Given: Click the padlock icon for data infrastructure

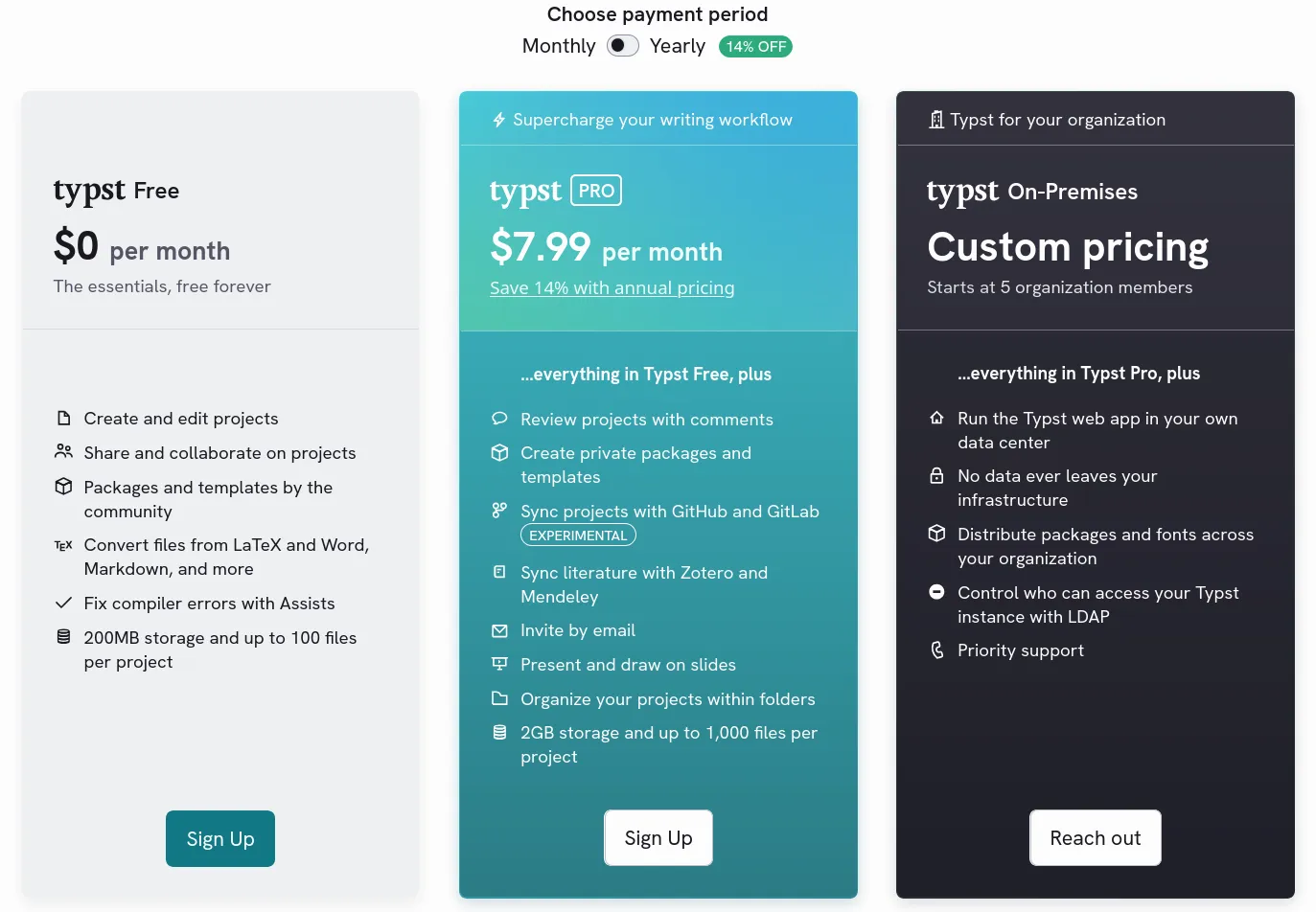Looking at the screenshot, I should [x=936, y=475].
